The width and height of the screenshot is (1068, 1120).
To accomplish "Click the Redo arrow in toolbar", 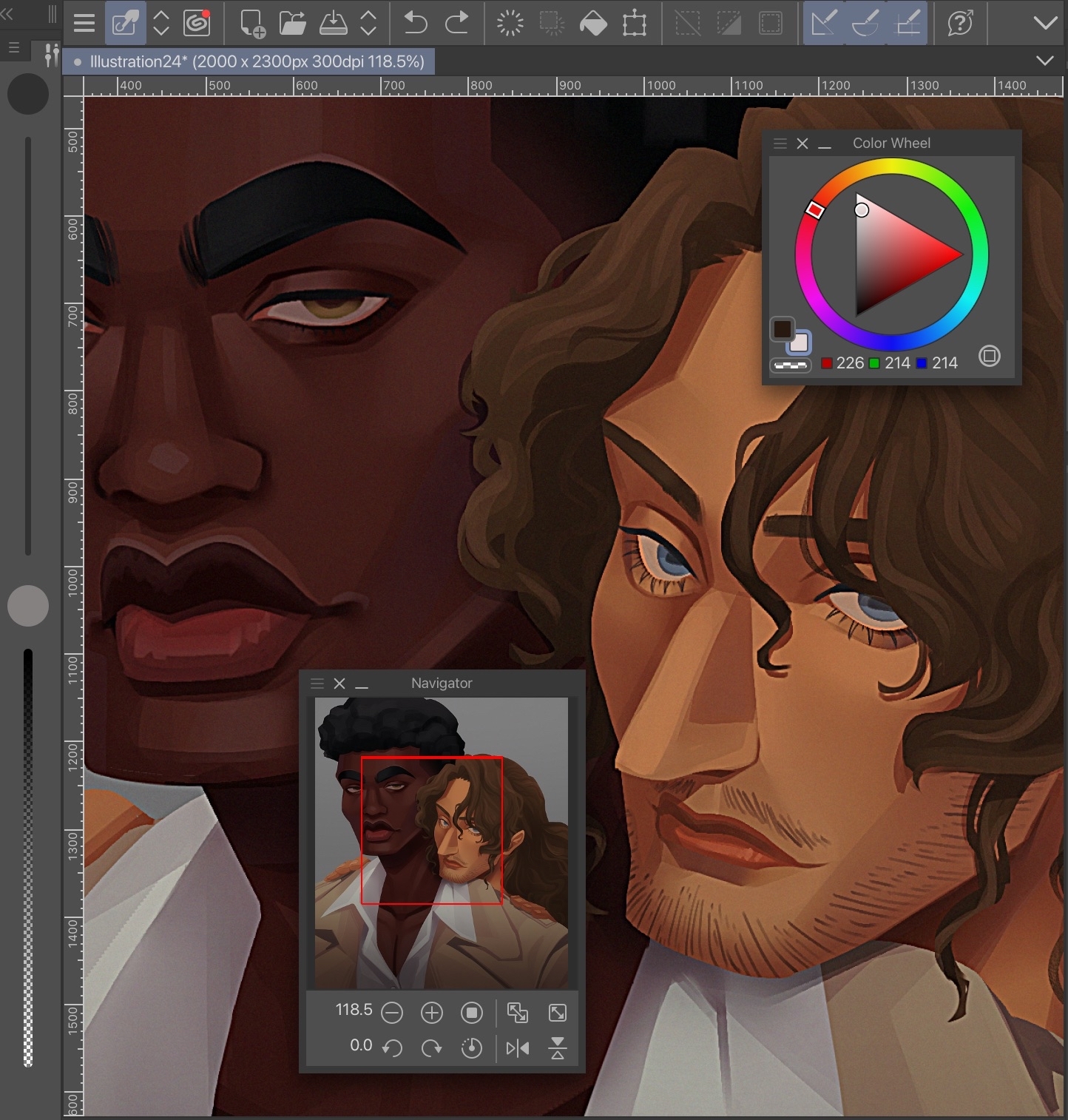I will (457, 24).
